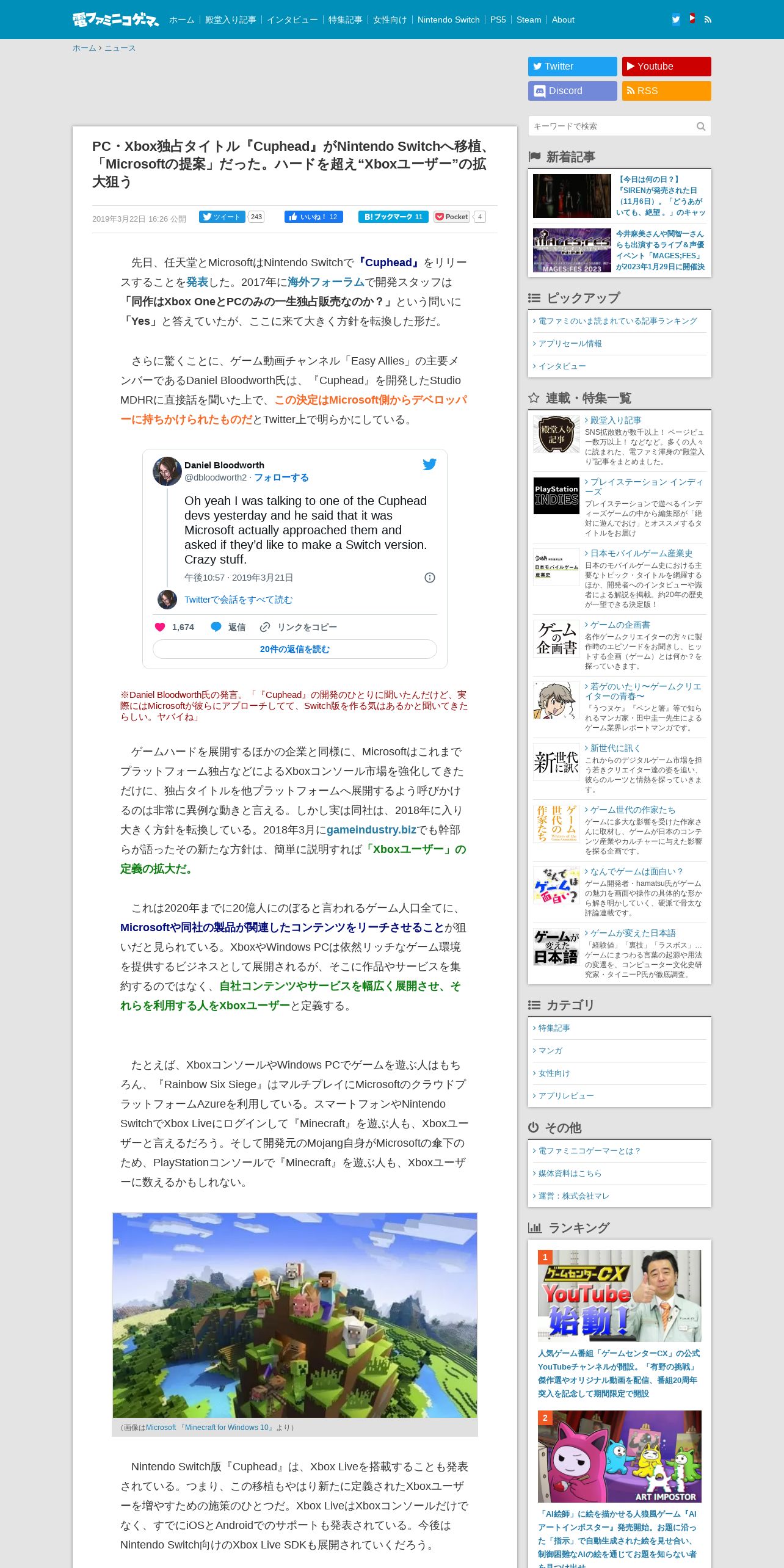Click the 電ファミニコゲーマー site logo
This screenshot has width=784, height=1568.
click(x=115, y=20)
